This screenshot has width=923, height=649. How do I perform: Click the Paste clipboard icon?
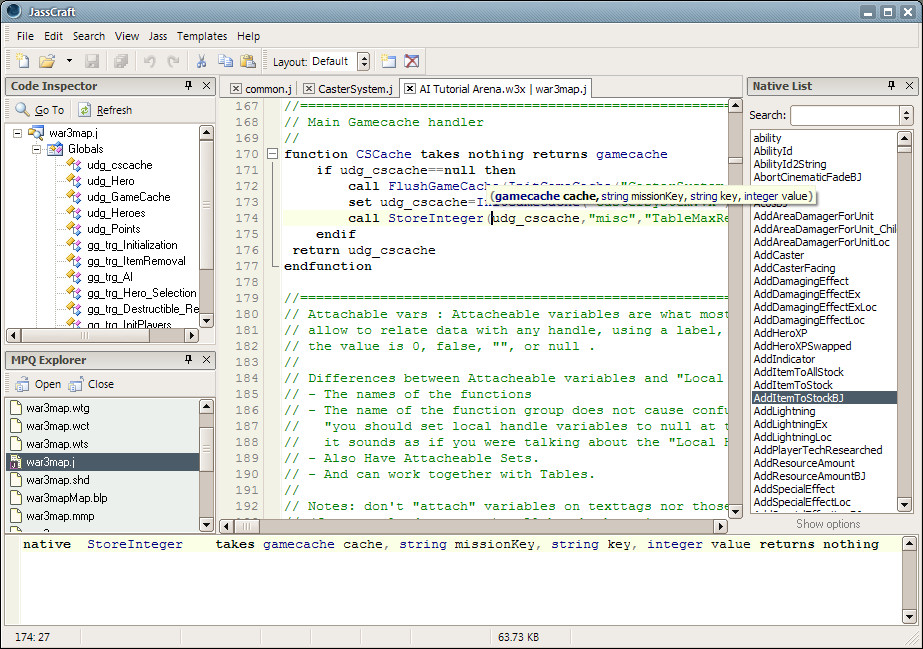click(247, 61)
